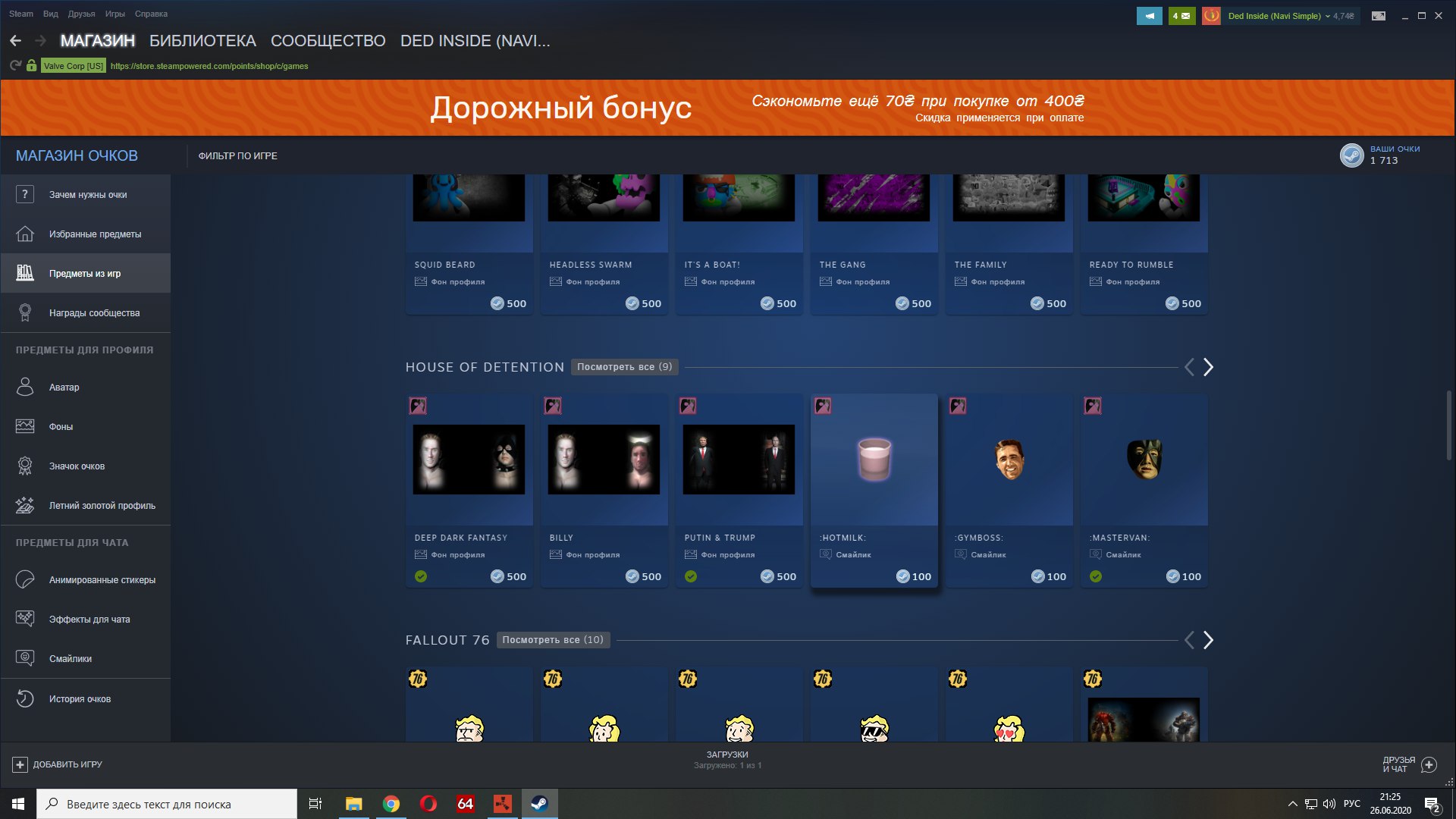This screenshot has width=1456, height=819.
Task: Show previous Fallout 76 items
Action: (x=1189, y=640)
